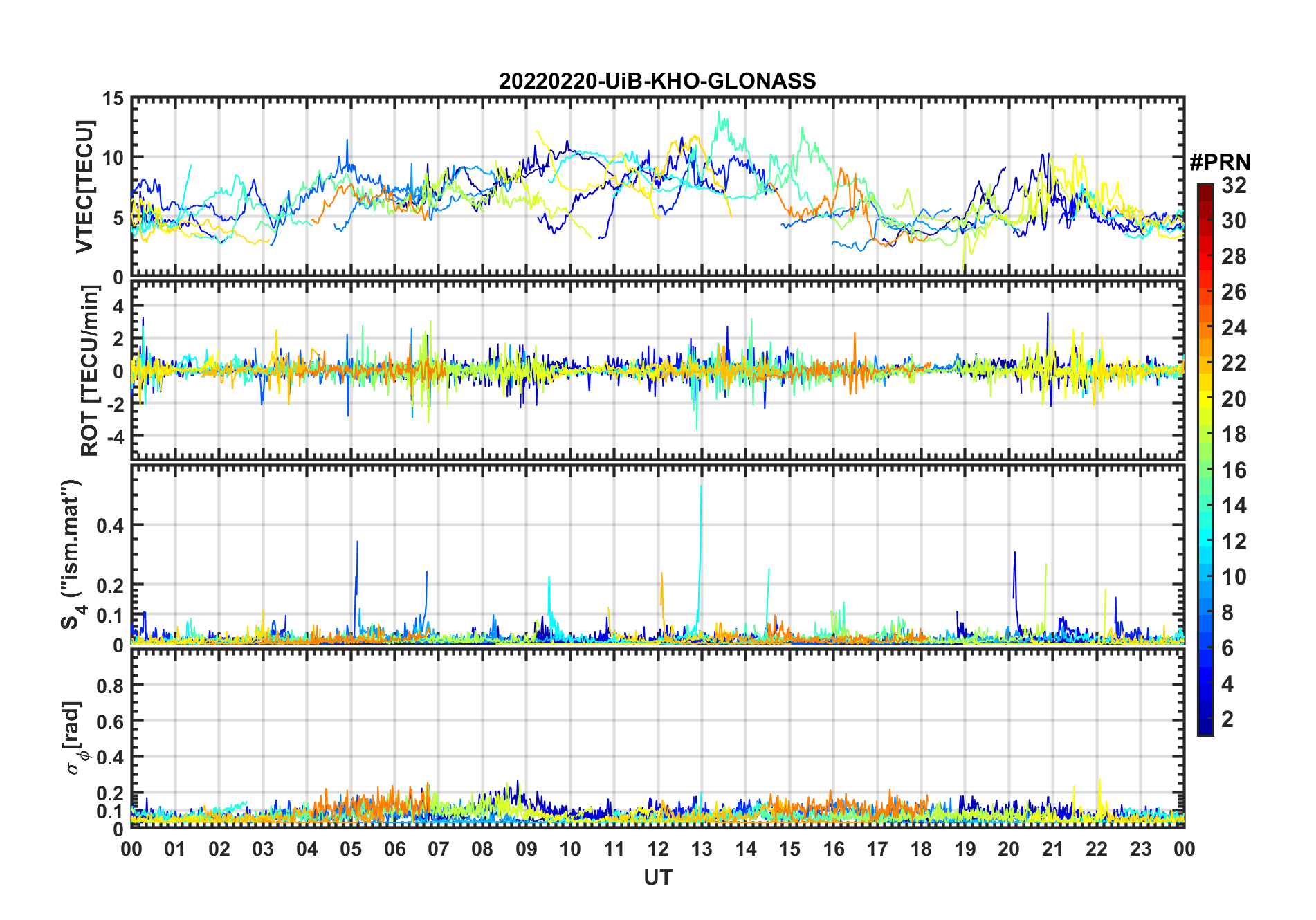Click colorbar tick label 24
1316x920 pixels.
point(1234,327)
